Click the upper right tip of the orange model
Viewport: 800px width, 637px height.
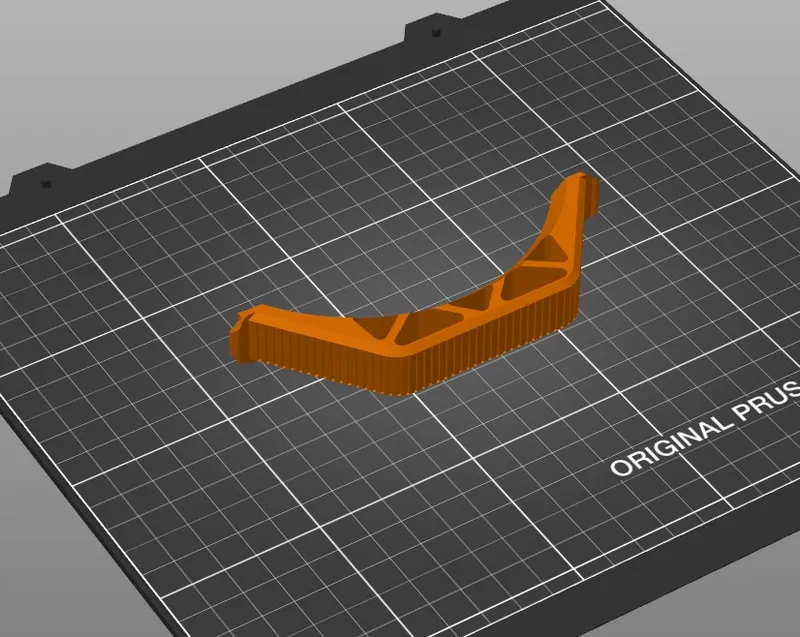(585, 190)
